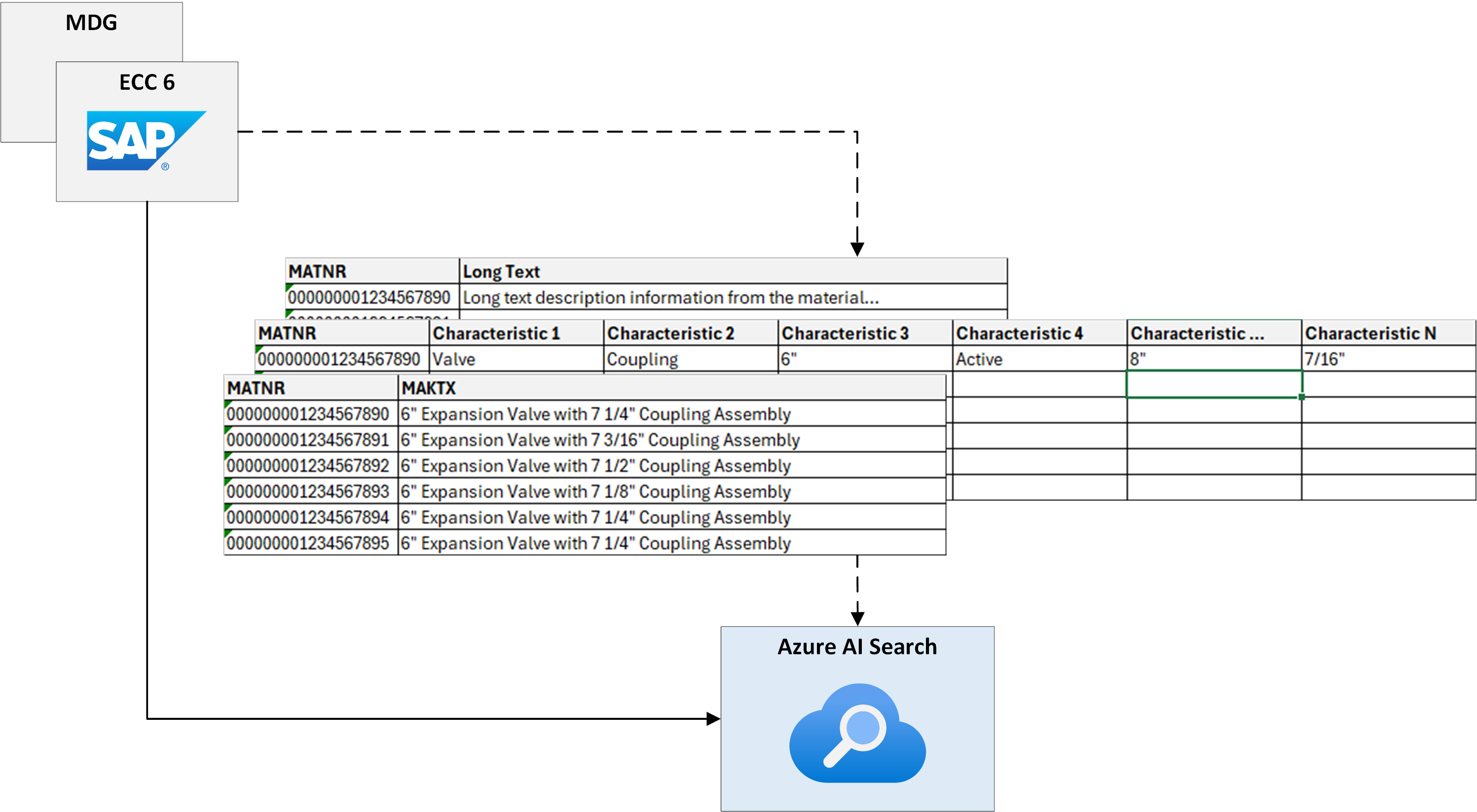Click the Azure AI Search heading
The width and height of the screenshot is (1477, 812).
pyautogui.click(x=856, y=646)
